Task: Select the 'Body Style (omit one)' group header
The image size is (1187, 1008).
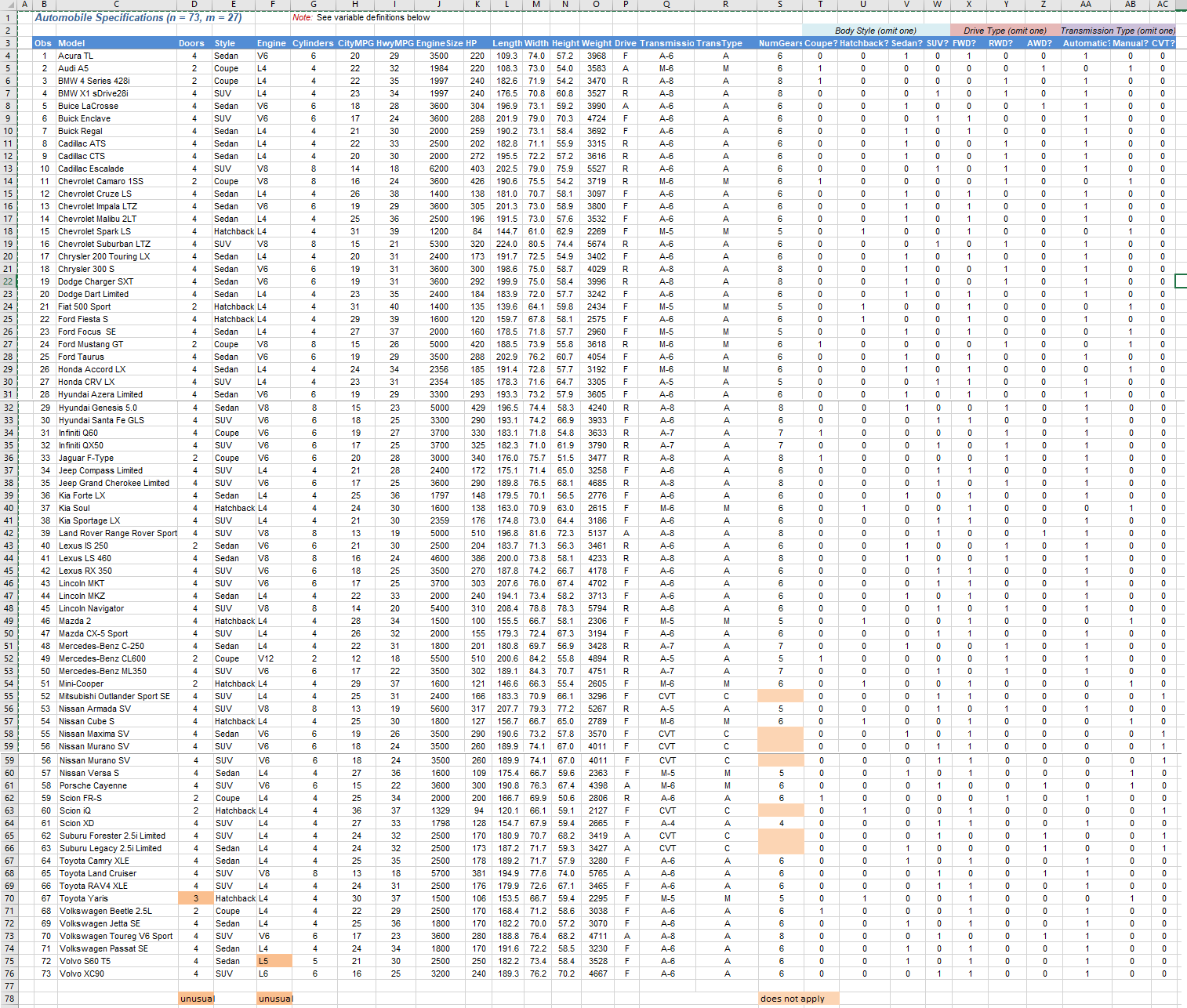Action: 876,31
